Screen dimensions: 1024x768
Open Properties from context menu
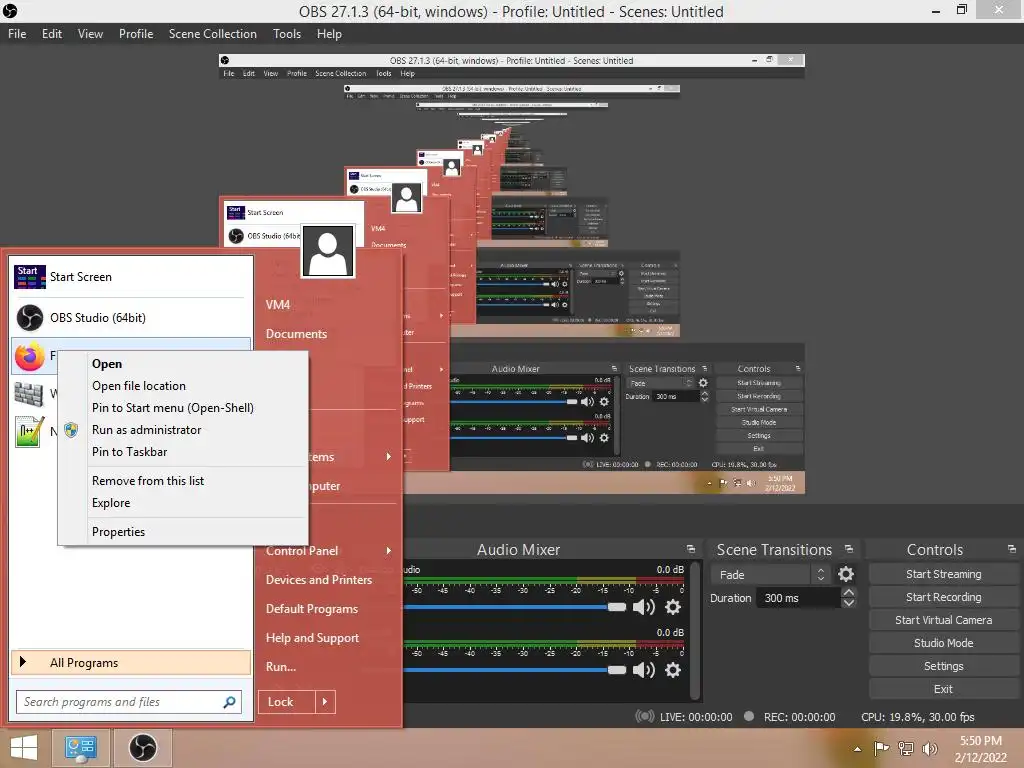tap(183, 532)
